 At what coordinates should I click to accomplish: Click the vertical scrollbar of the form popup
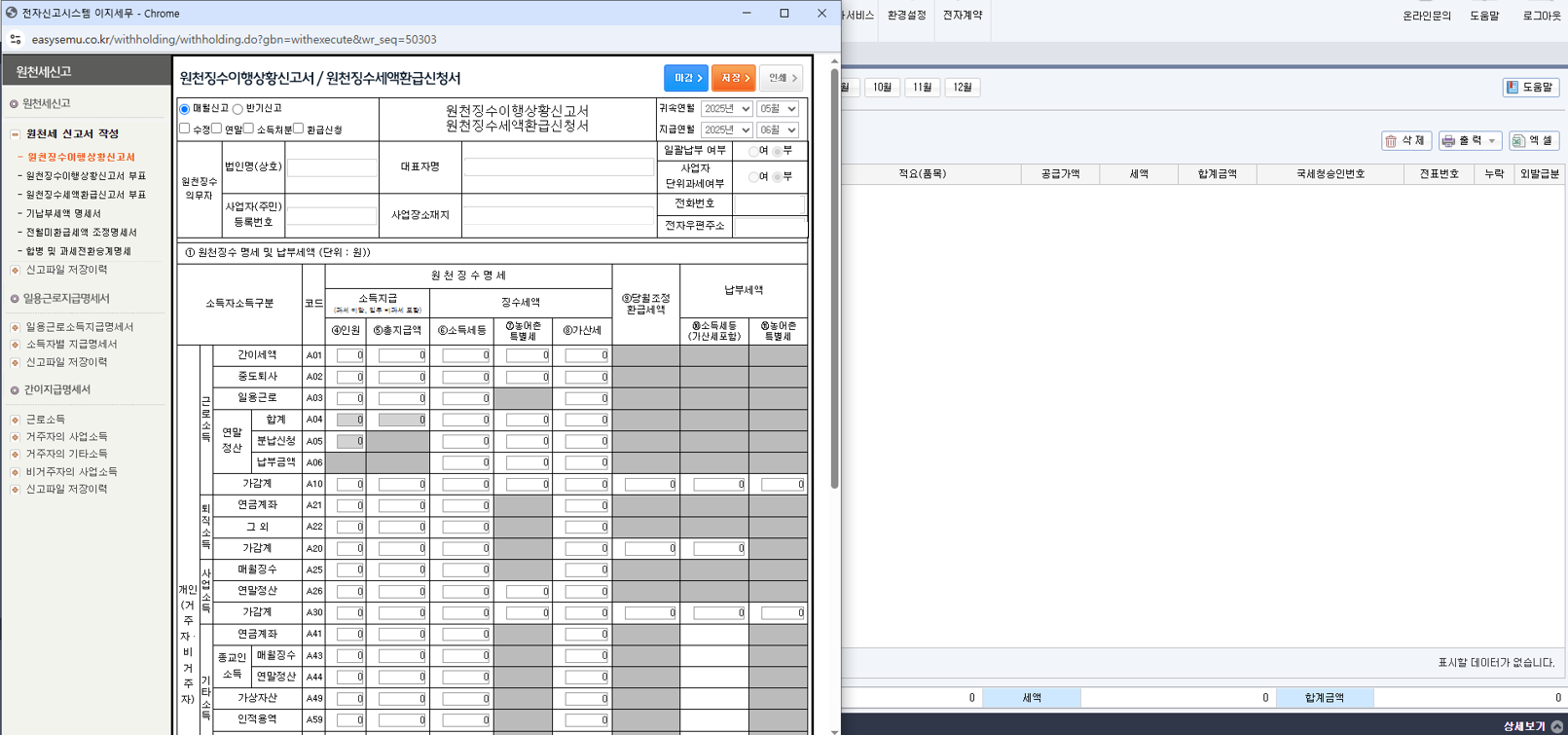pyautogui.click(x=834, y=277)
